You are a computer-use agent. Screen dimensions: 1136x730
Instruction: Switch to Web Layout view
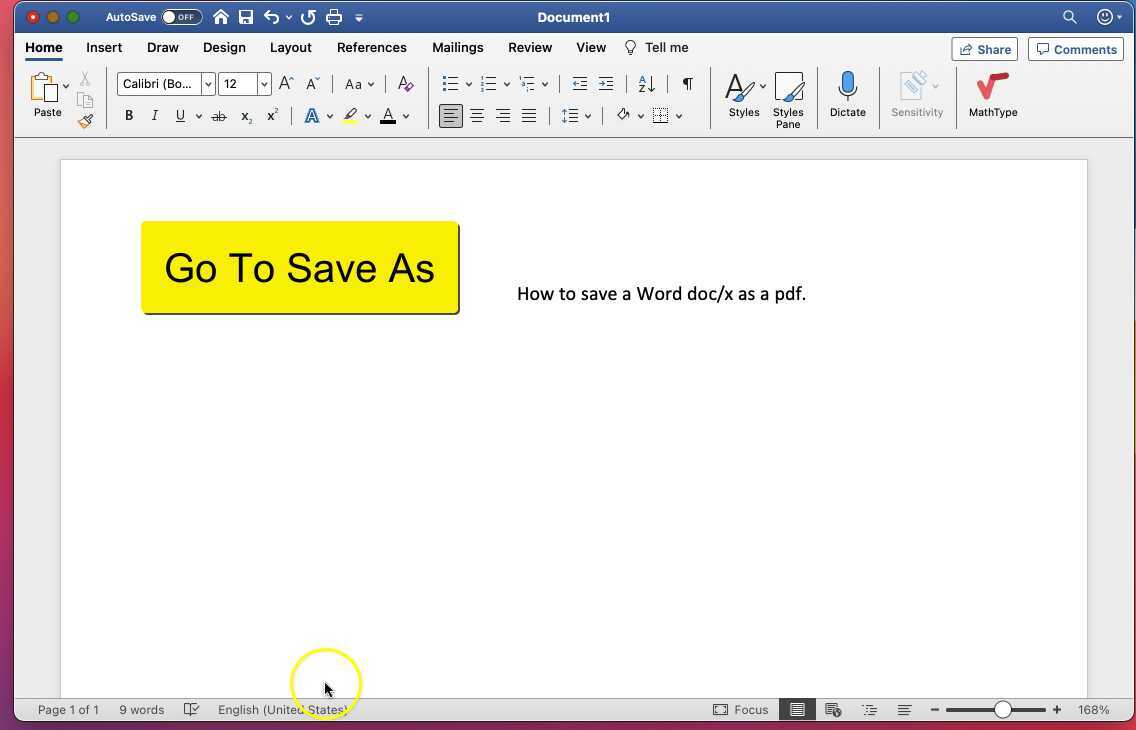tap(833, 709)
